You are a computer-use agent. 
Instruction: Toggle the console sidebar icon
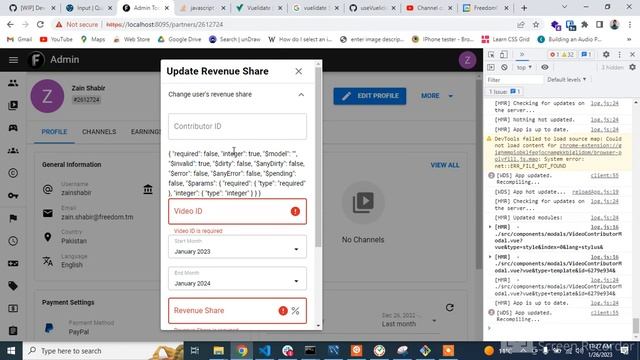[x=491, y=67]
